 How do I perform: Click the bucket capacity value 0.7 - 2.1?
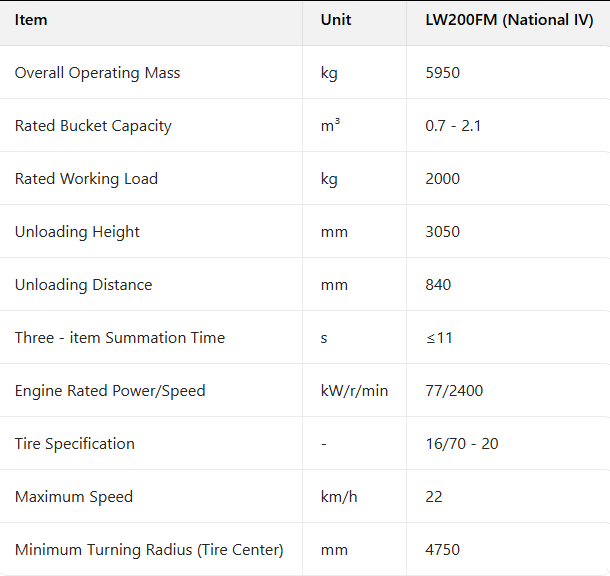click(x=453, y=126)
